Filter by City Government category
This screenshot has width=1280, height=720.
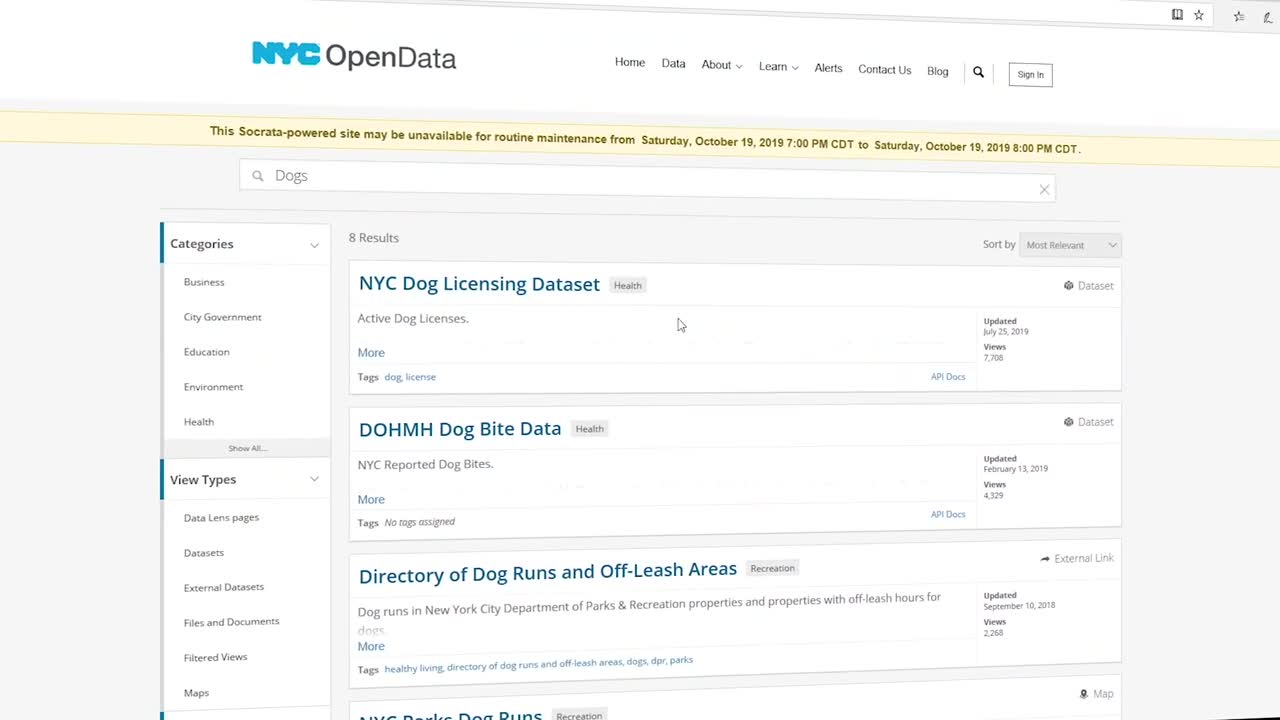coord(222,317)
